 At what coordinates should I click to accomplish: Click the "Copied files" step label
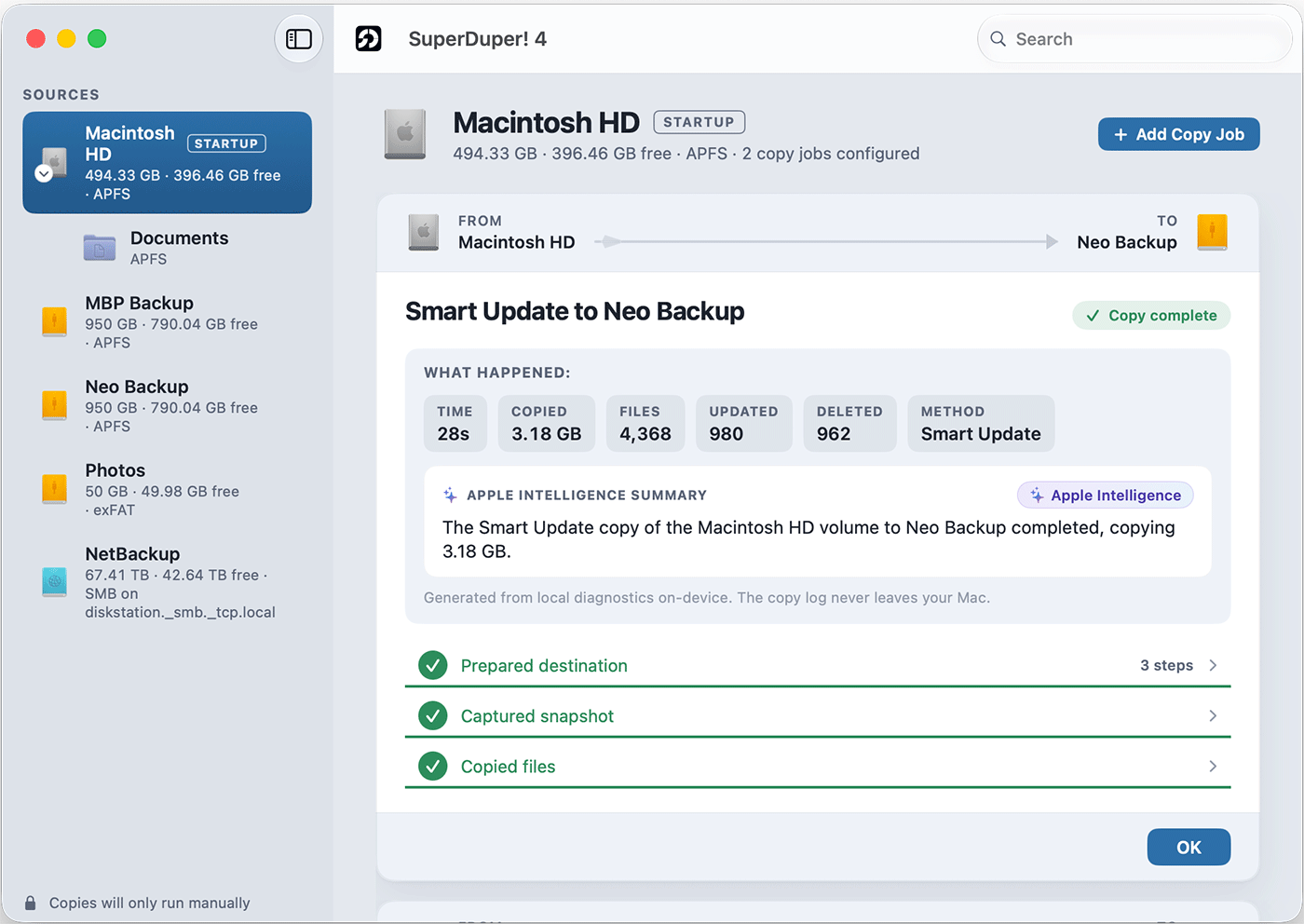pos(509,767)
